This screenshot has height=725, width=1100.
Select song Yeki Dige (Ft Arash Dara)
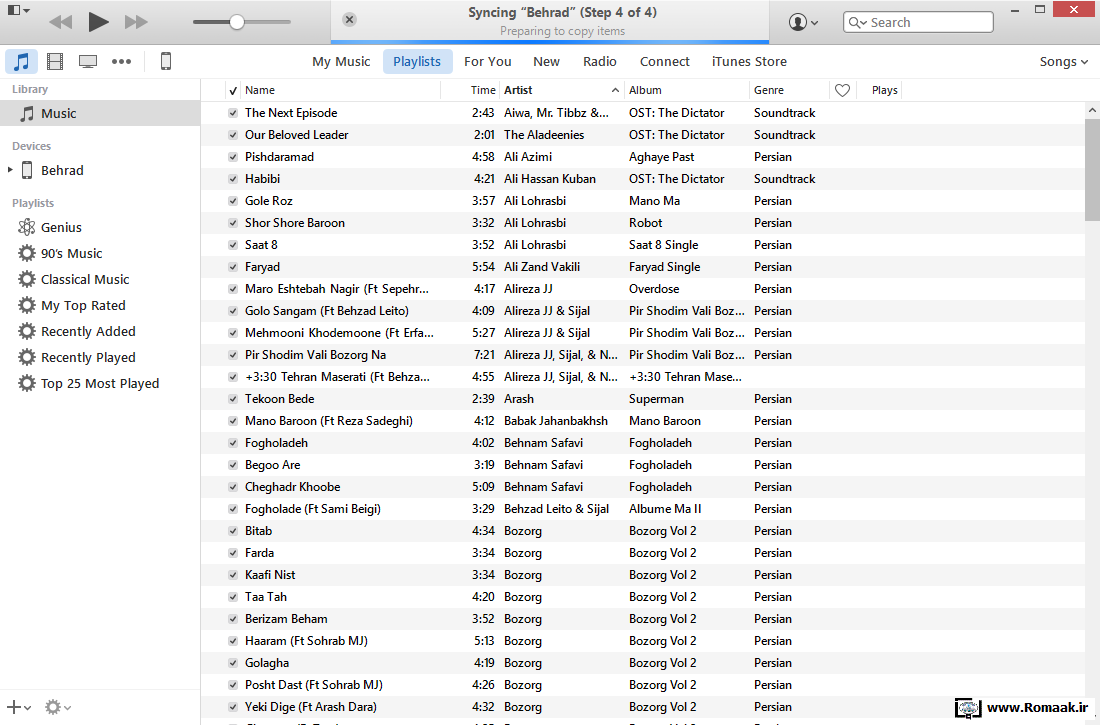[x=311, y=707]
